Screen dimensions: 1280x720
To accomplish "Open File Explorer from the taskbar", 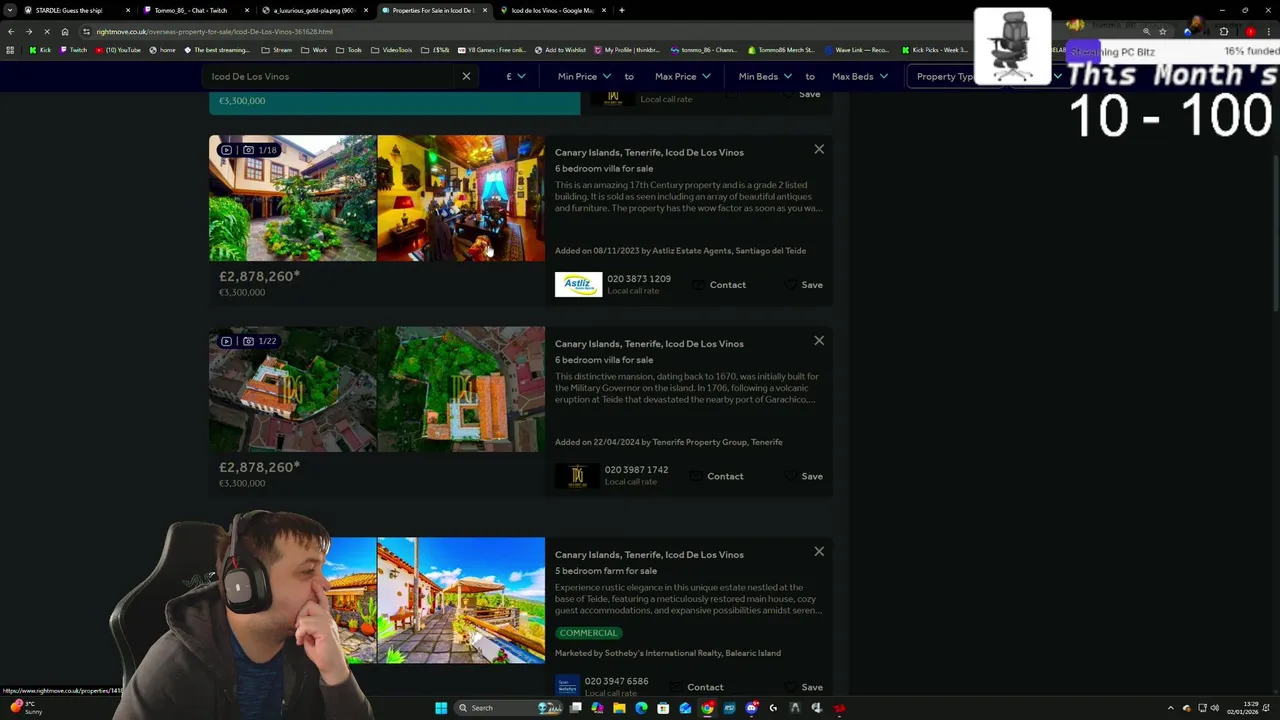I will (619, 708).
